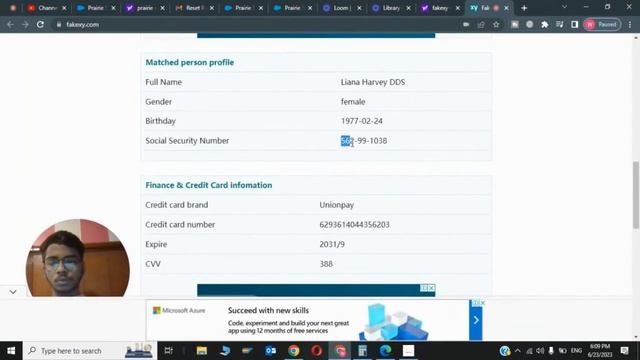Open a new browser tab
This screenshot has width=640, height=360.
[x=524, y=8]
